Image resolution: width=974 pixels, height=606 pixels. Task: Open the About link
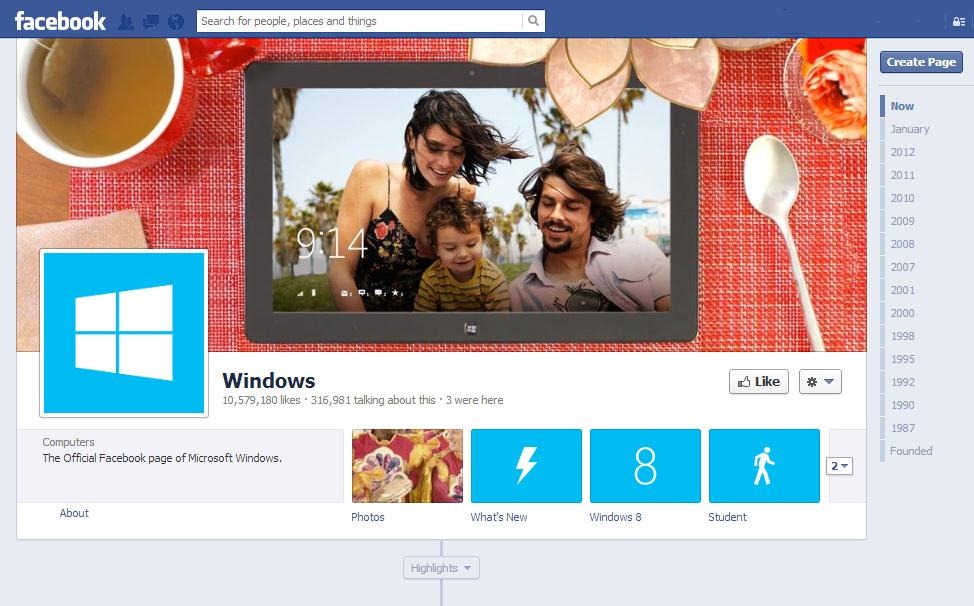[x=74, y=513]
